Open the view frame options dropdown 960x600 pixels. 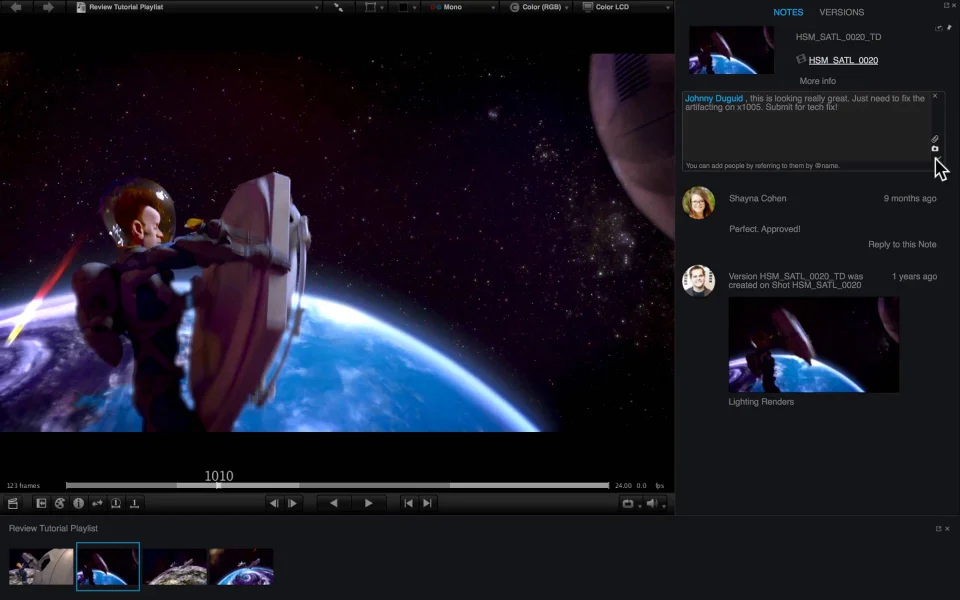tap(374, 7)
